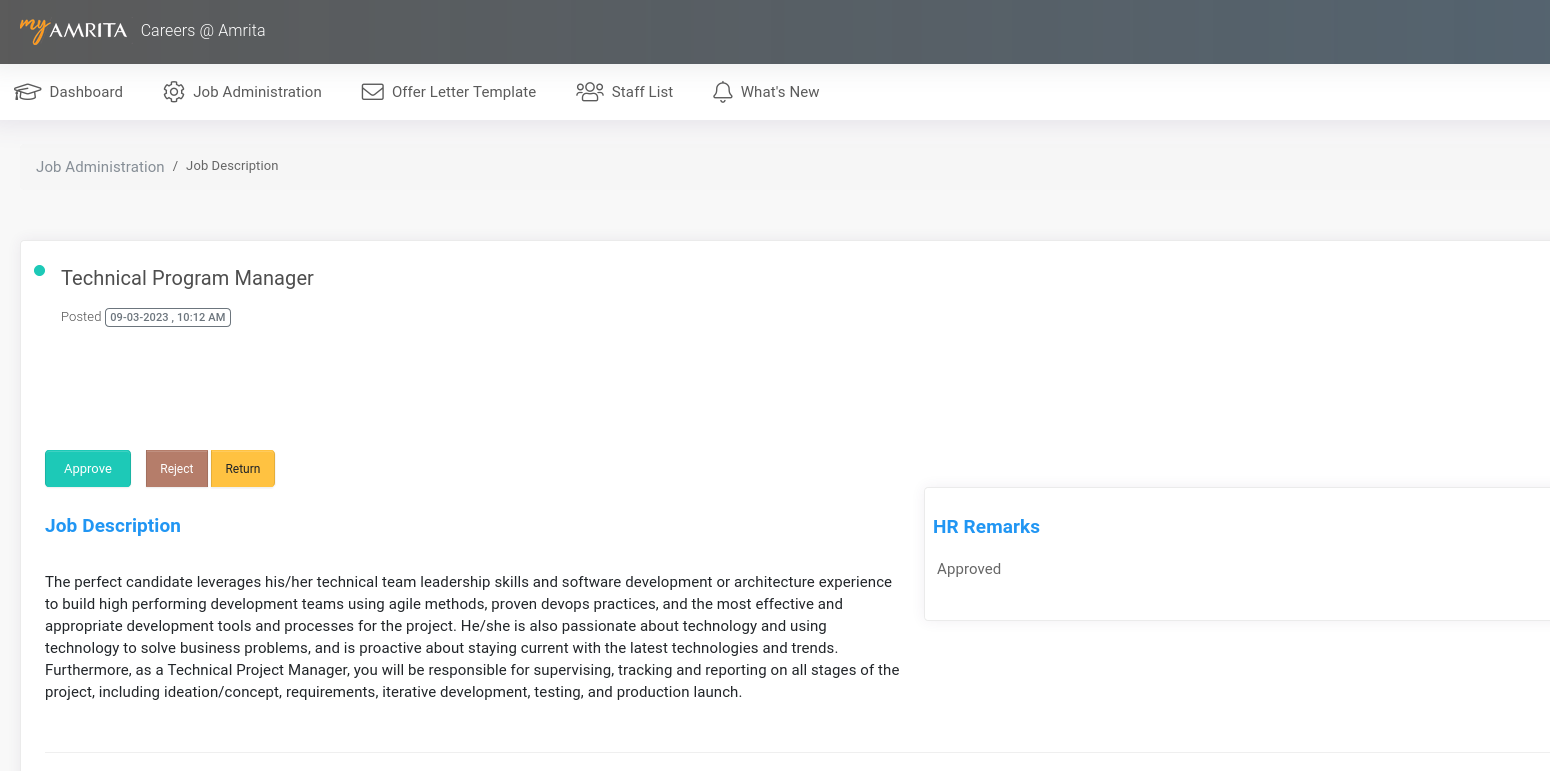Show the What's New menu label
Viewport: 1550px width, 771px height.
pyautogui.click(x=779, y=92)
